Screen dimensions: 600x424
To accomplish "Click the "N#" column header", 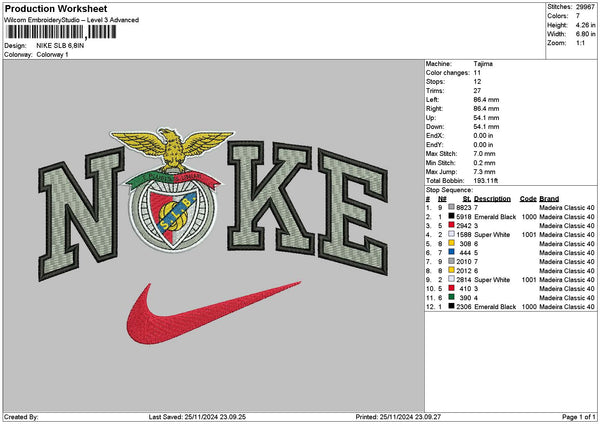I will pyautogui.click(x=442, y=199).
